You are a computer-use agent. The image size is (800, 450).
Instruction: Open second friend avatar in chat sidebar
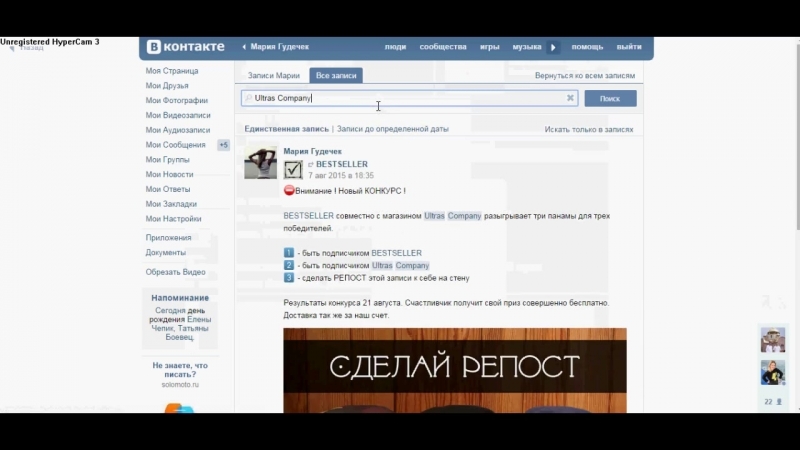click(x=773, y=372)
